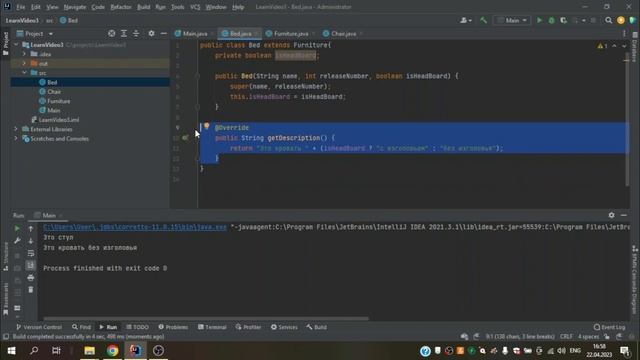Viewport: 640px width, 360px height.
Task: Open the VCS menu
Action: pyautogui.click(x=195, y=7)
